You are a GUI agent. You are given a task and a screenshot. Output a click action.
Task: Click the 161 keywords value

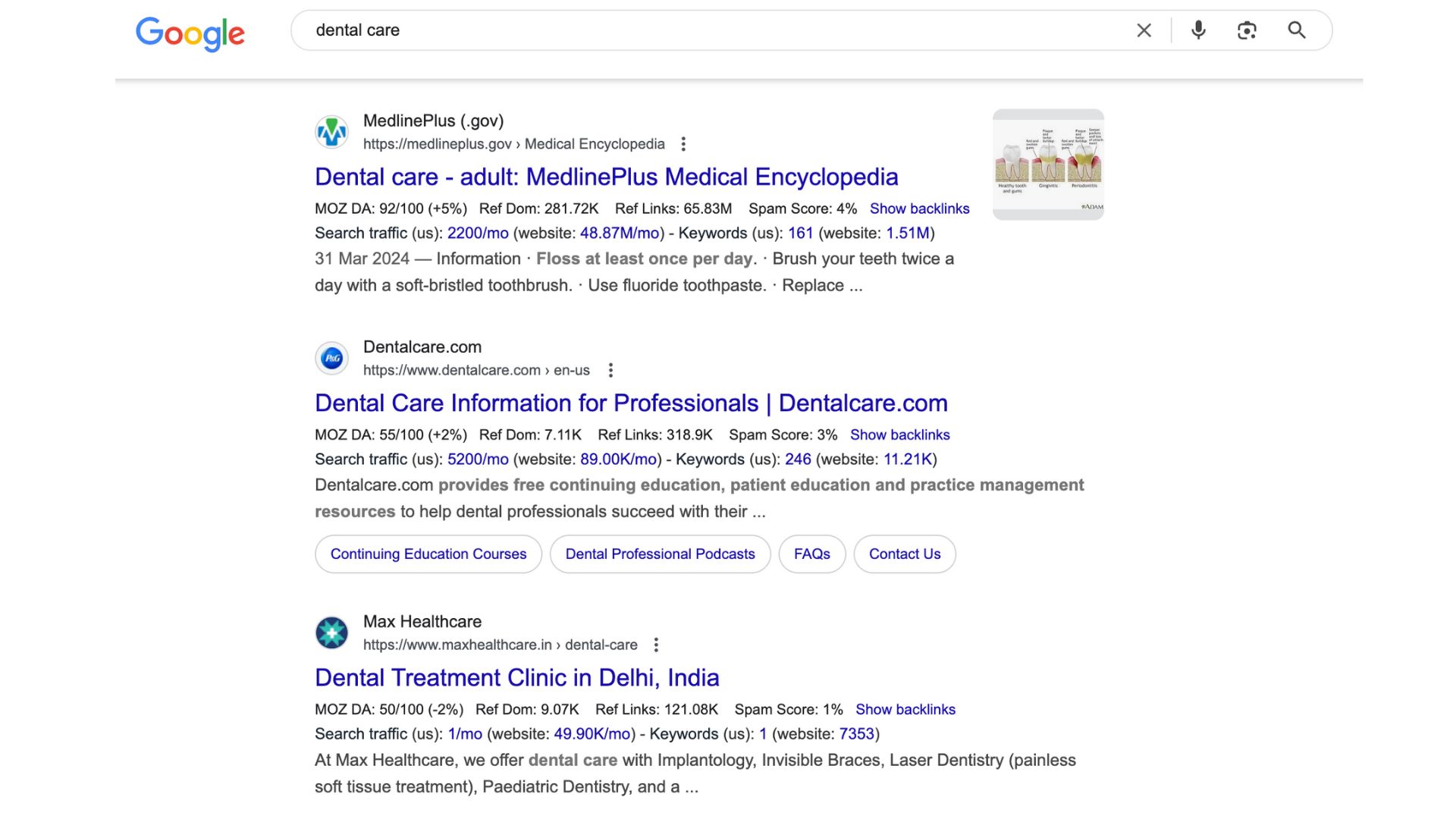pyautogui.click(x=800, y=233)
